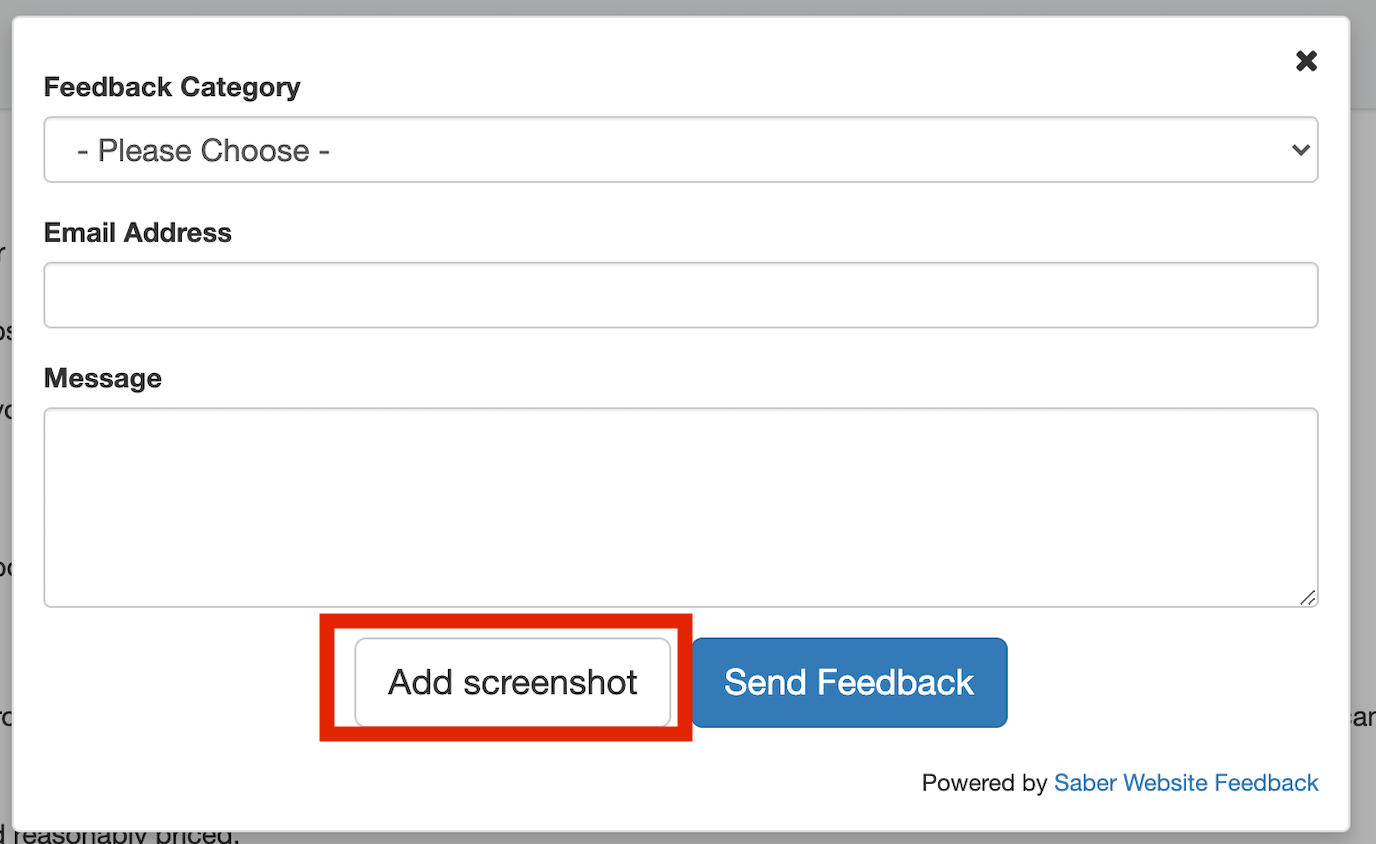Click inside the Email Address field
The width and height of the screenshot is (1376, 844).
pyautogui.click(x=680, y=294)
